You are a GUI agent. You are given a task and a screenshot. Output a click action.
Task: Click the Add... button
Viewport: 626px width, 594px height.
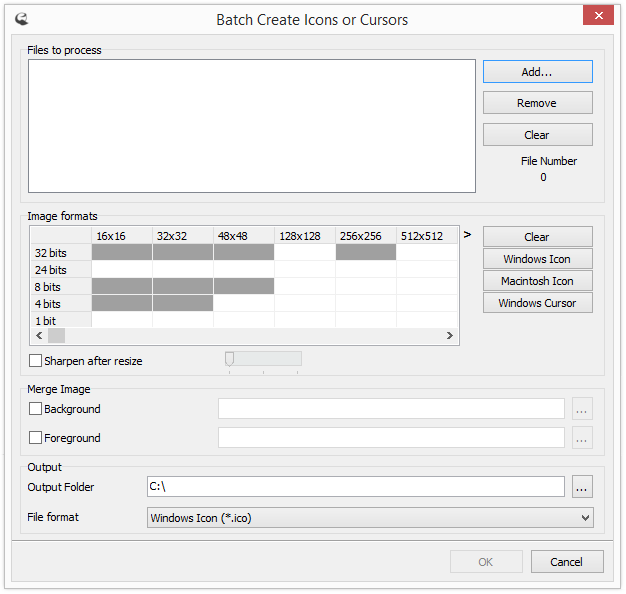(x=537, y=72)
